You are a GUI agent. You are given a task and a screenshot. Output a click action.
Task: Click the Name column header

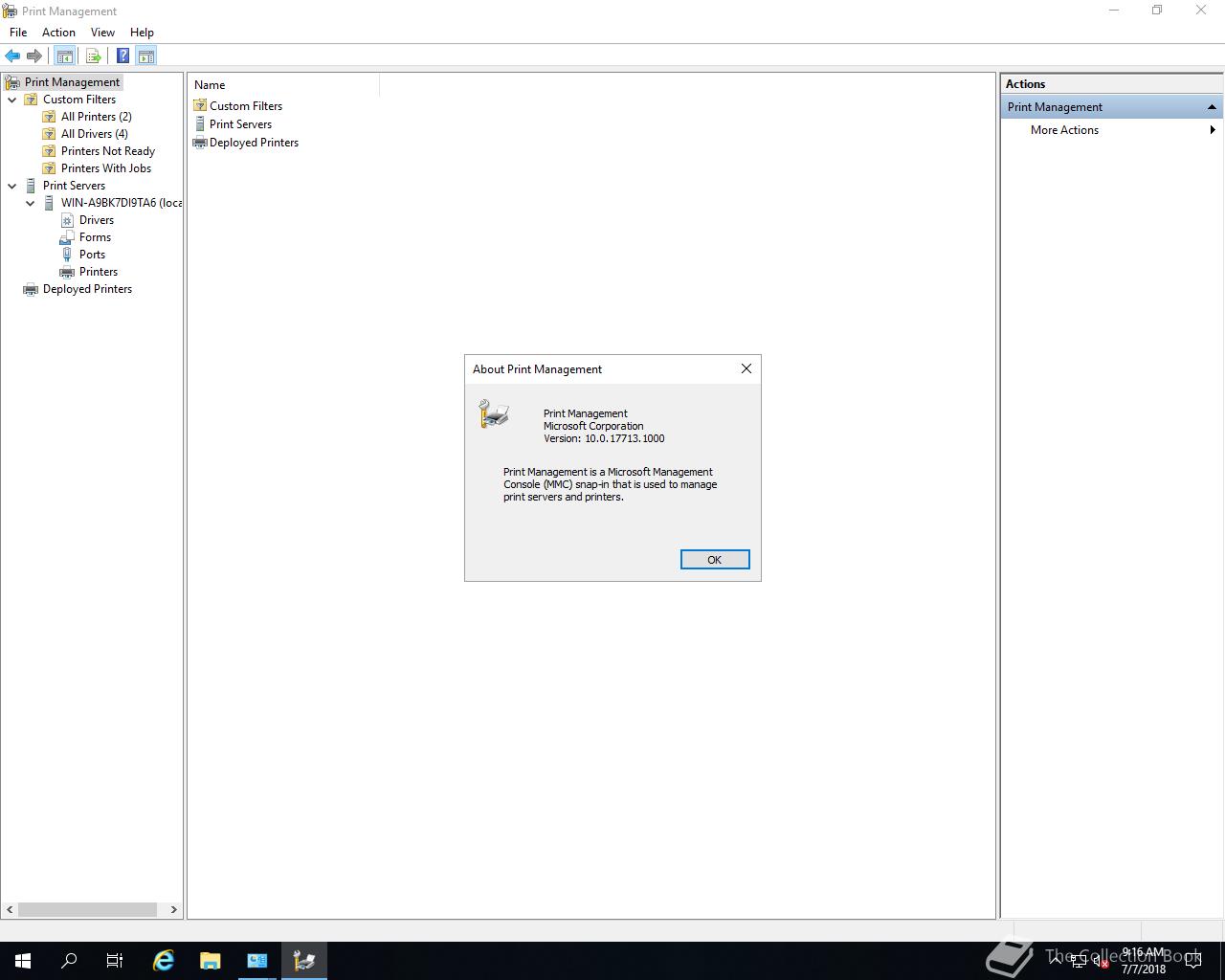click(283, 85)
